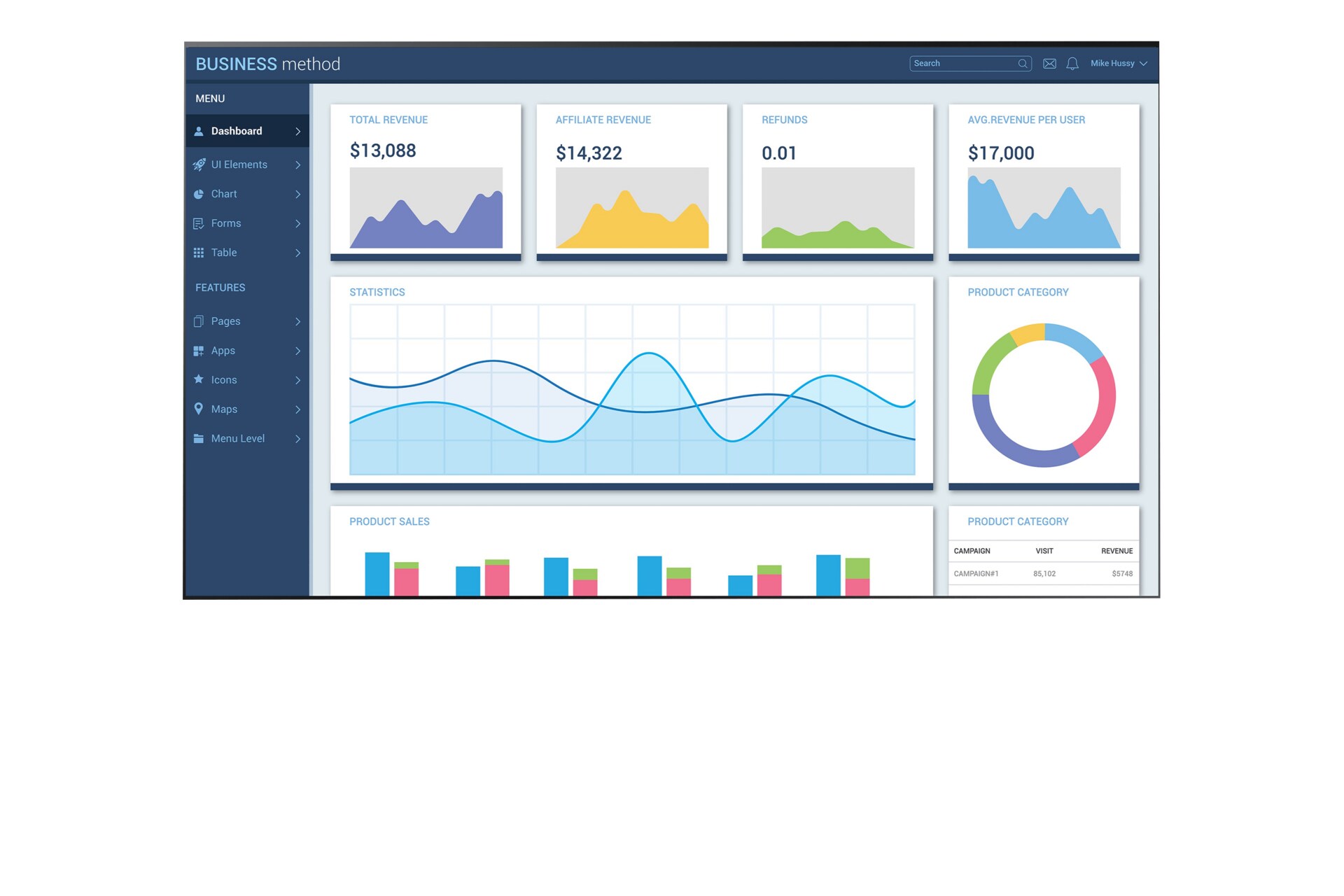Click the $17,000 average revenue value

point(1001,153)
